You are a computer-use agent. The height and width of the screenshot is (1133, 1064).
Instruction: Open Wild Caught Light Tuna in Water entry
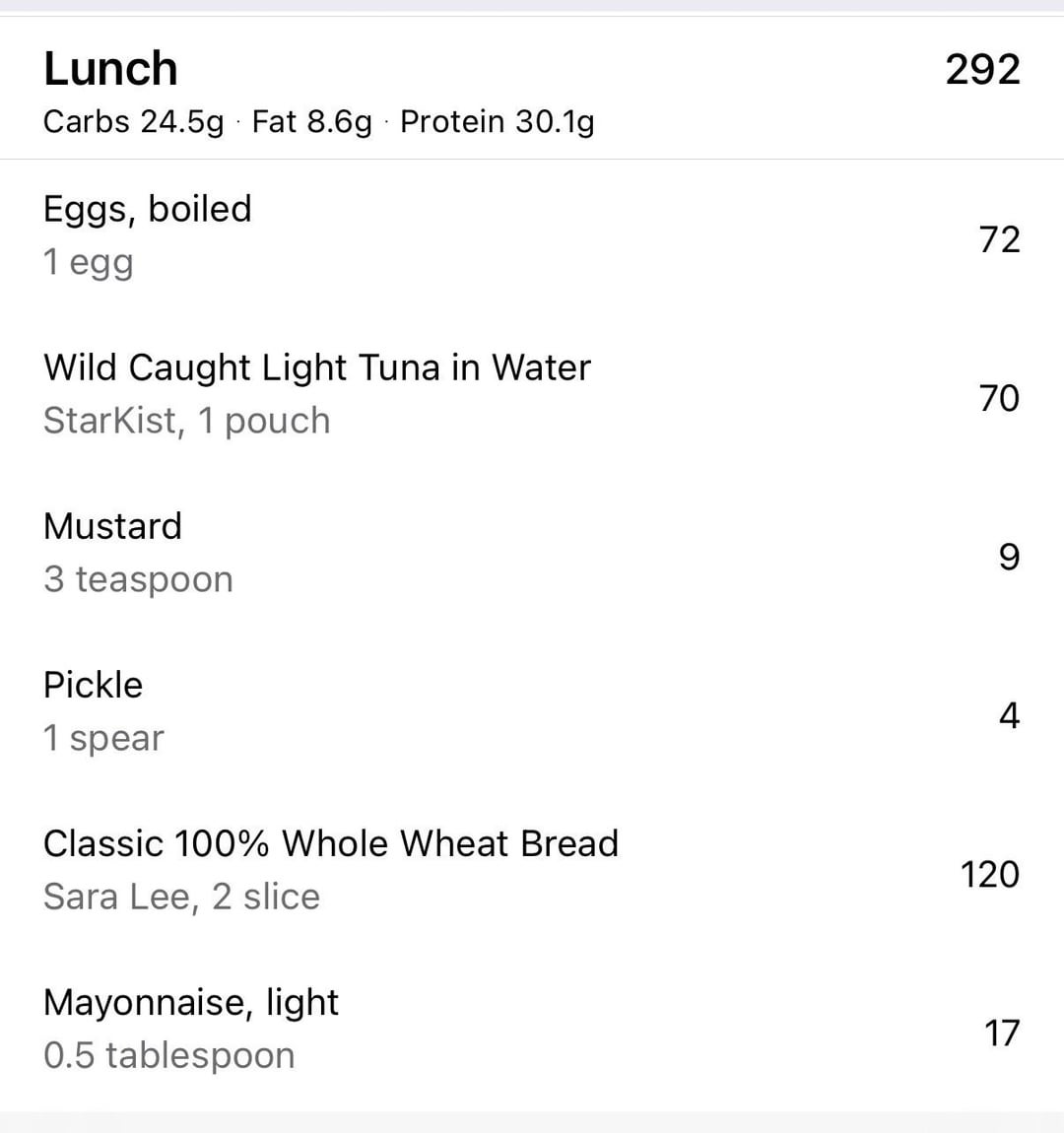pyautogui.click(x=317, y=367)
